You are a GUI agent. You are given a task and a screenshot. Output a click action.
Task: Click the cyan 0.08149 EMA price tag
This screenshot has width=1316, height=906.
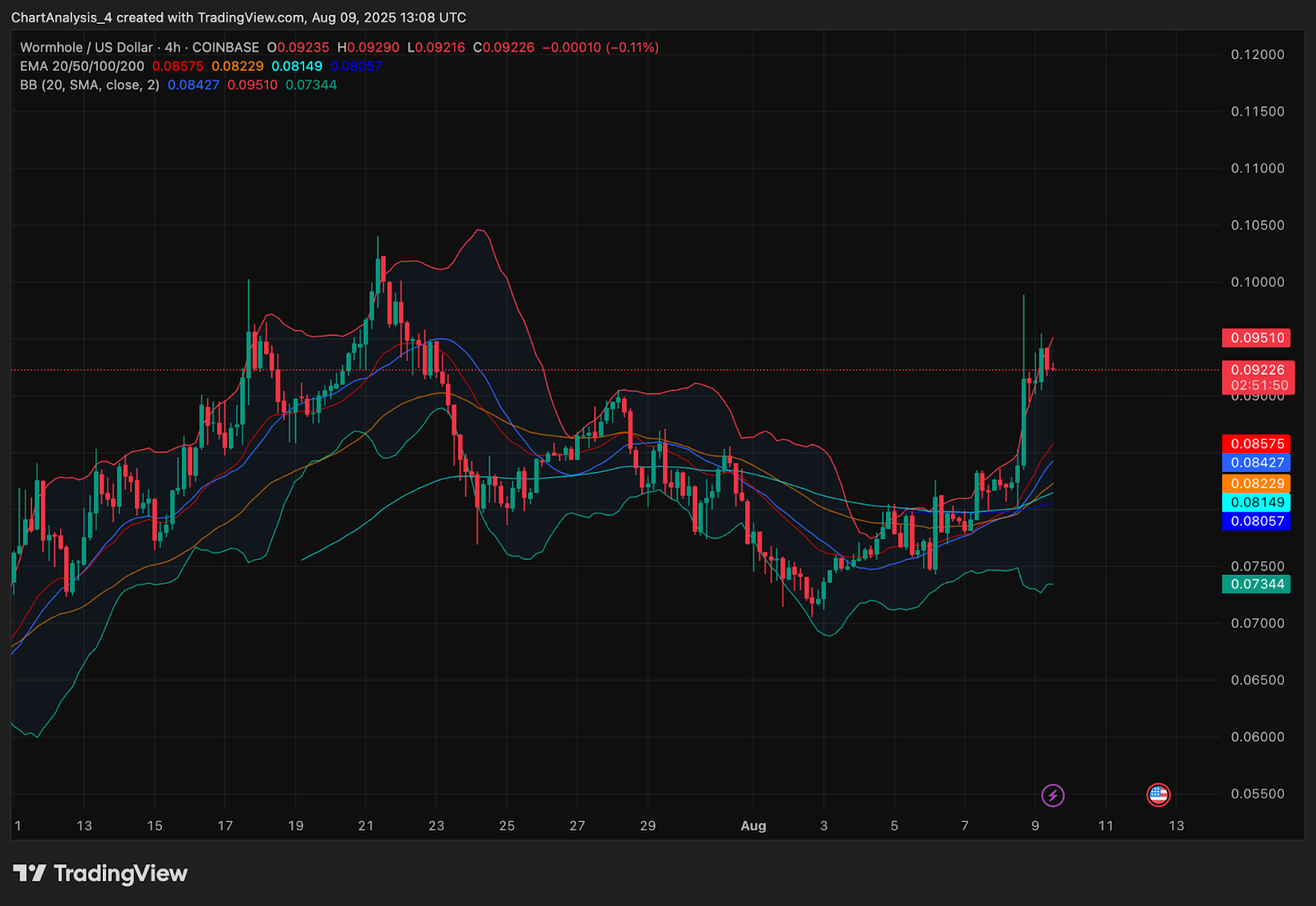click(x=1256, y=502)
